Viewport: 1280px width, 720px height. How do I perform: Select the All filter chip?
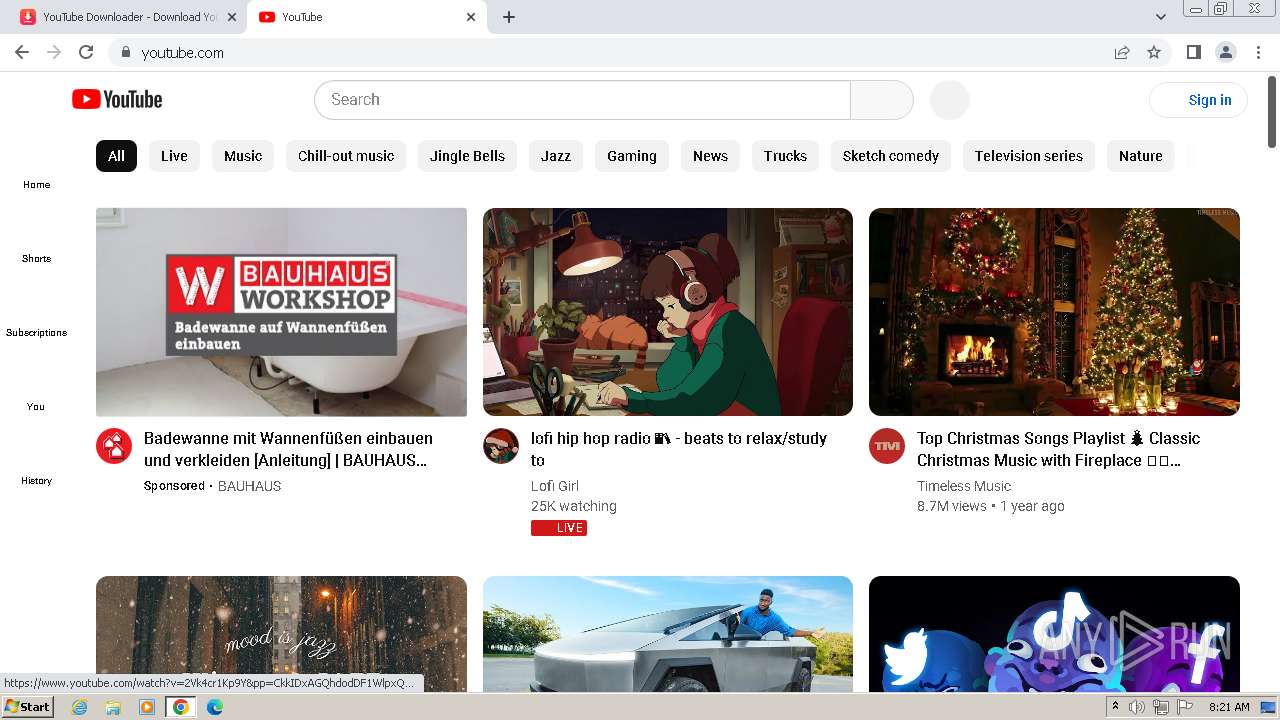tap(116, 156)
